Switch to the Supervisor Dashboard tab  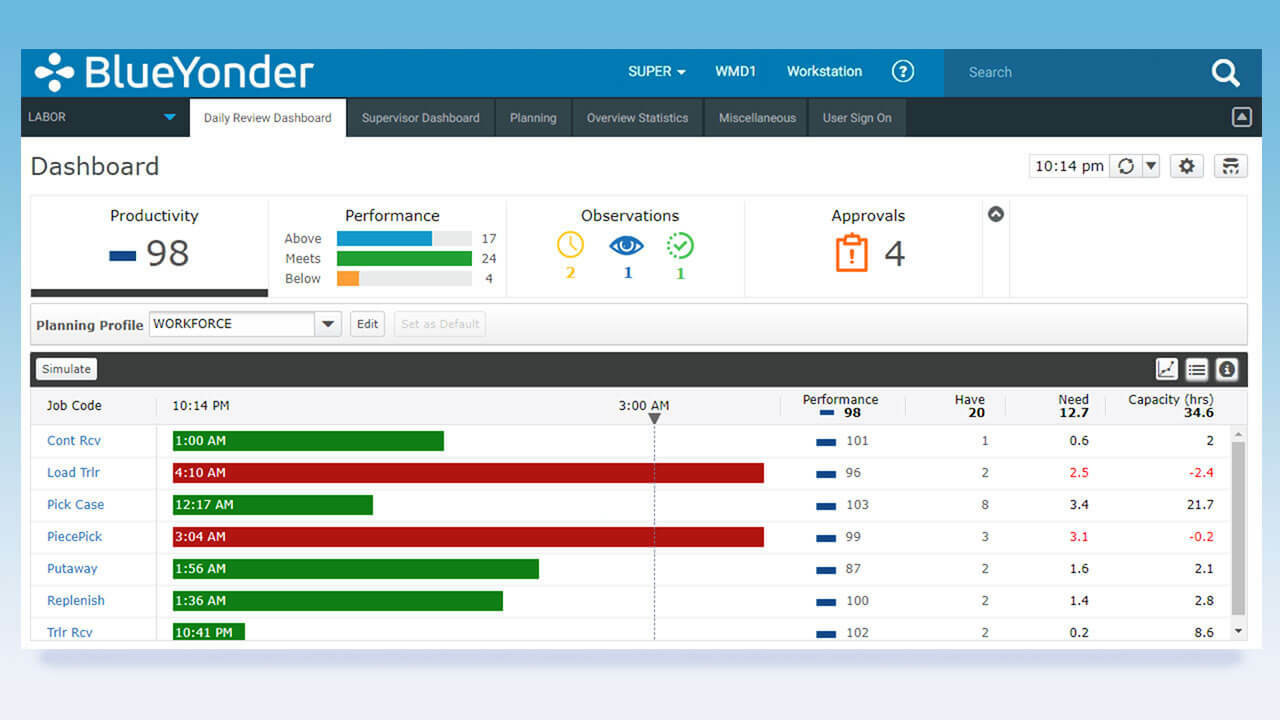click(420, 117)
